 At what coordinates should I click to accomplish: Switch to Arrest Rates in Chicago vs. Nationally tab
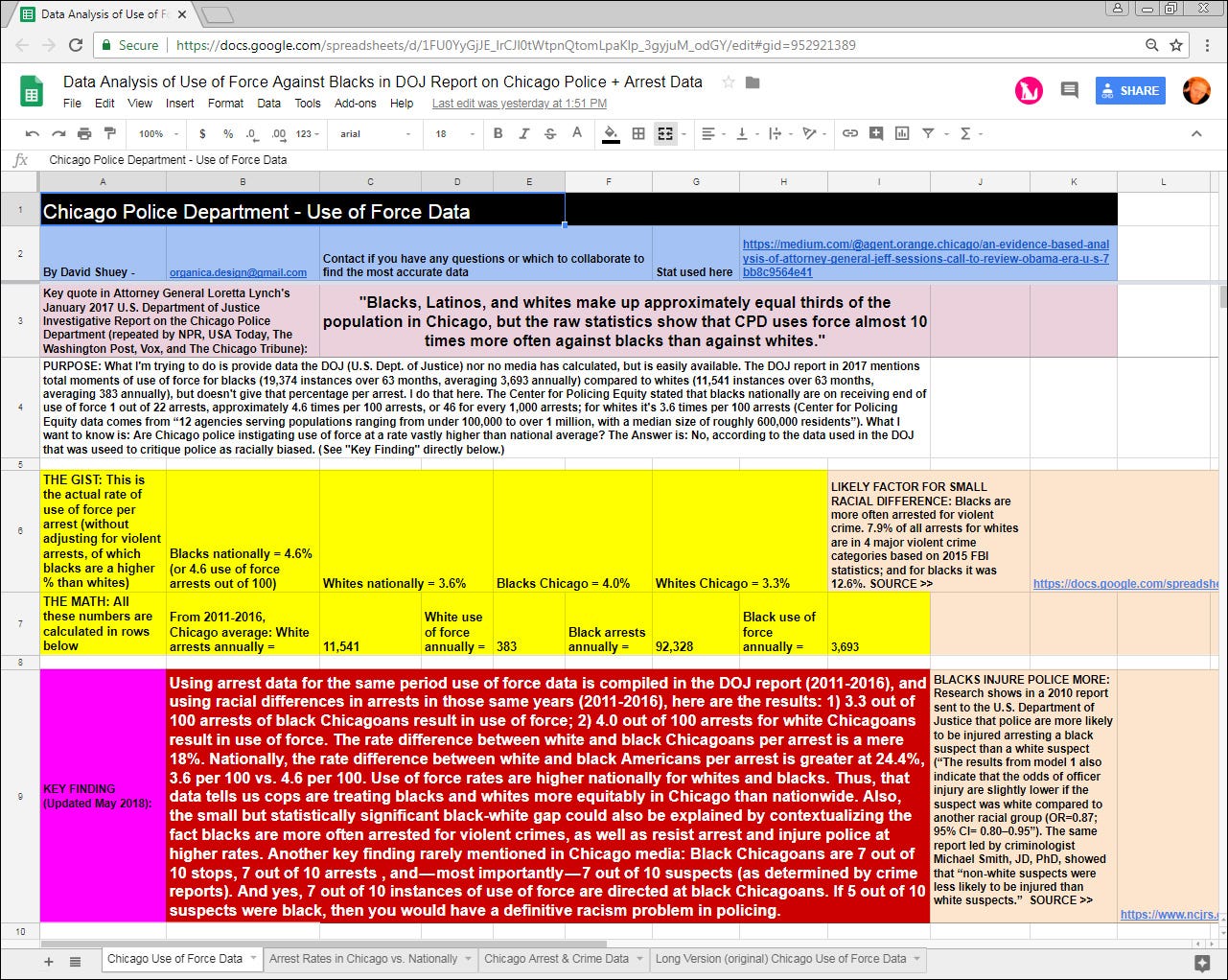(363, 958)
